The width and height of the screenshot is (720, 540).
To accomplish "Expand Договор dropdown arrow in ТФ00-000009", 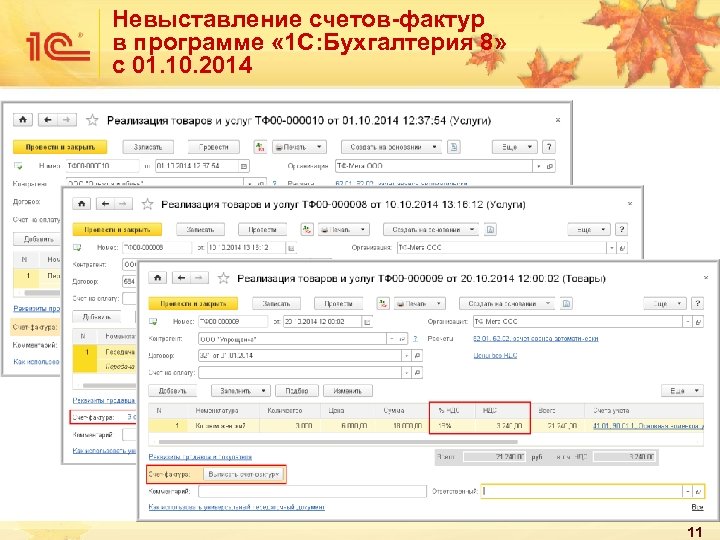I will click(407, 355).
